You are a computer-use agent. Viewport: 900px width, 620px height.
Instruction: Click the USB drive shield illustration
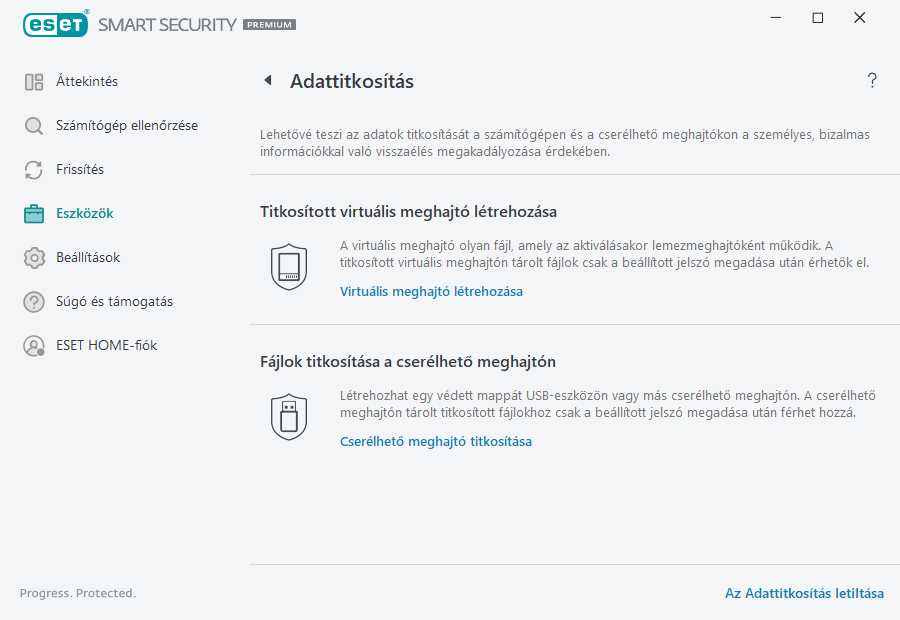pos(289,415)
